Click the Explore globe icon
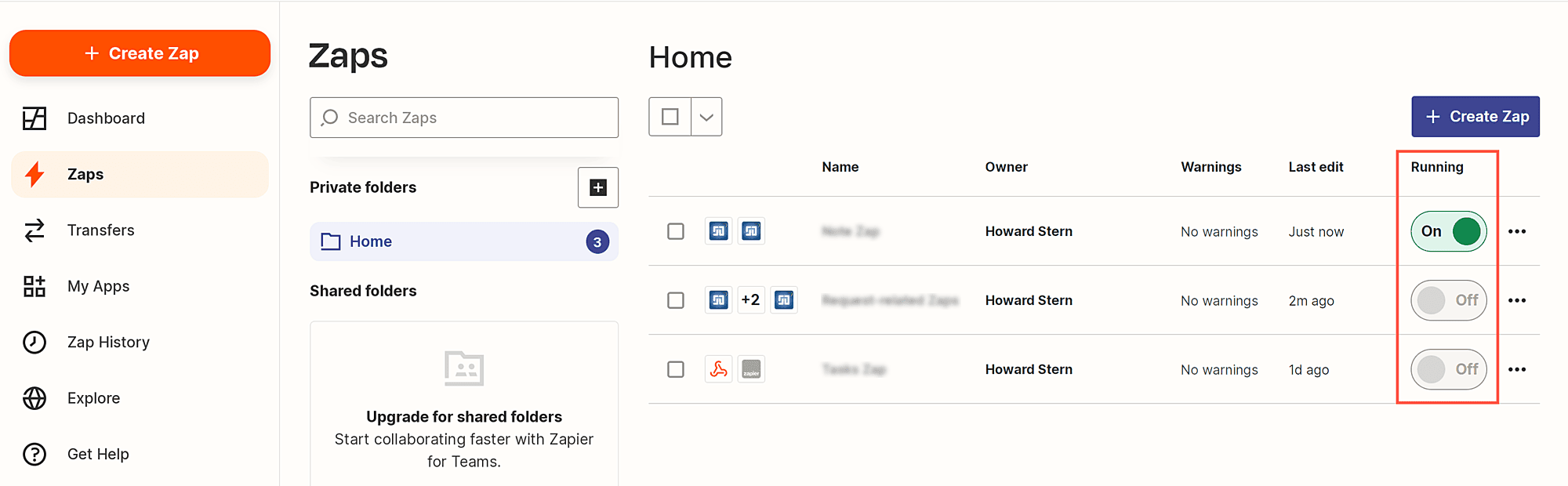Screen dimensions: 1568x486 click(x=34, y=398)
